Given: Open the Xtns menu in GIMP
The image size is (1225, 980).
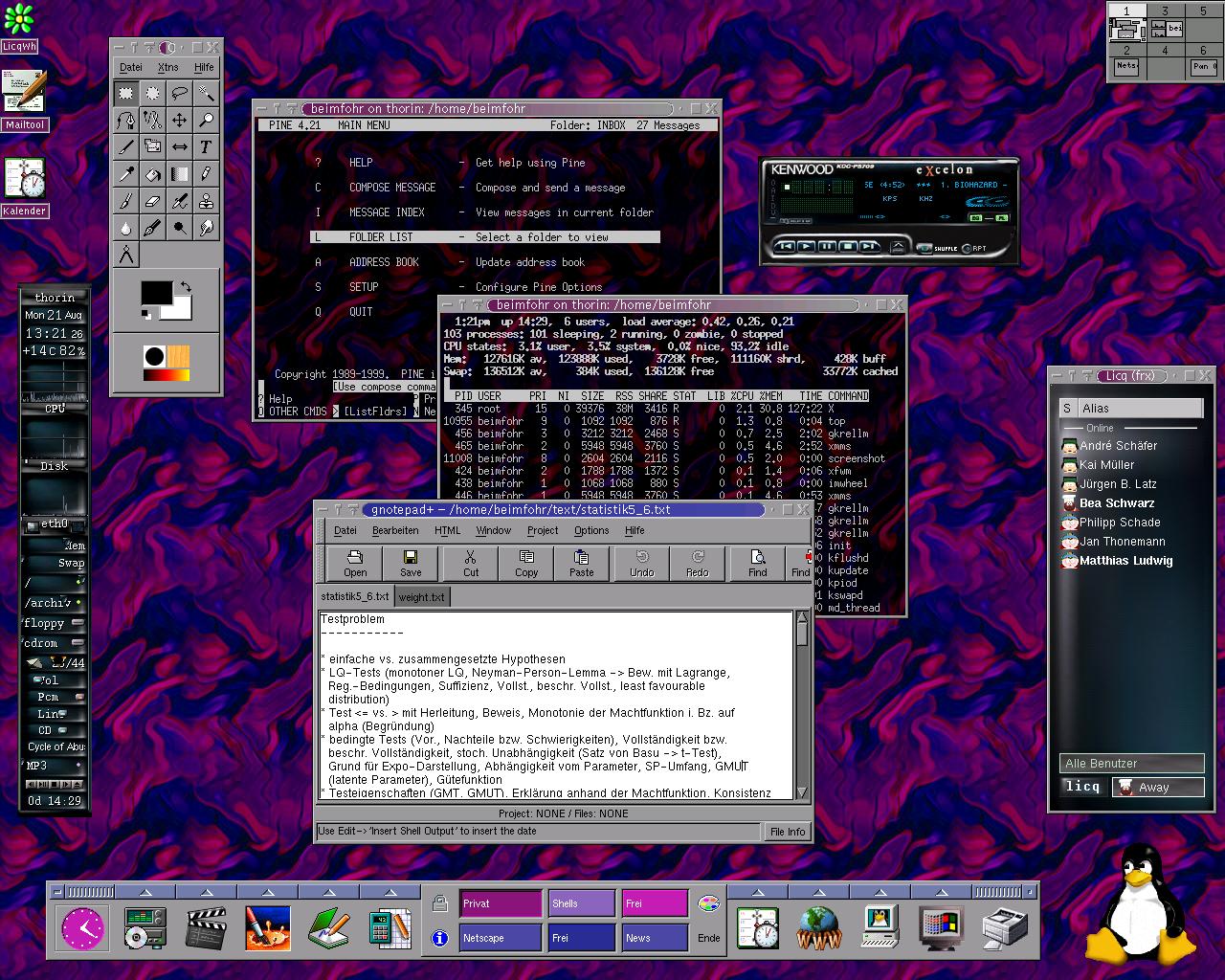Looking at the screenshot, I should tap(167, 67).
